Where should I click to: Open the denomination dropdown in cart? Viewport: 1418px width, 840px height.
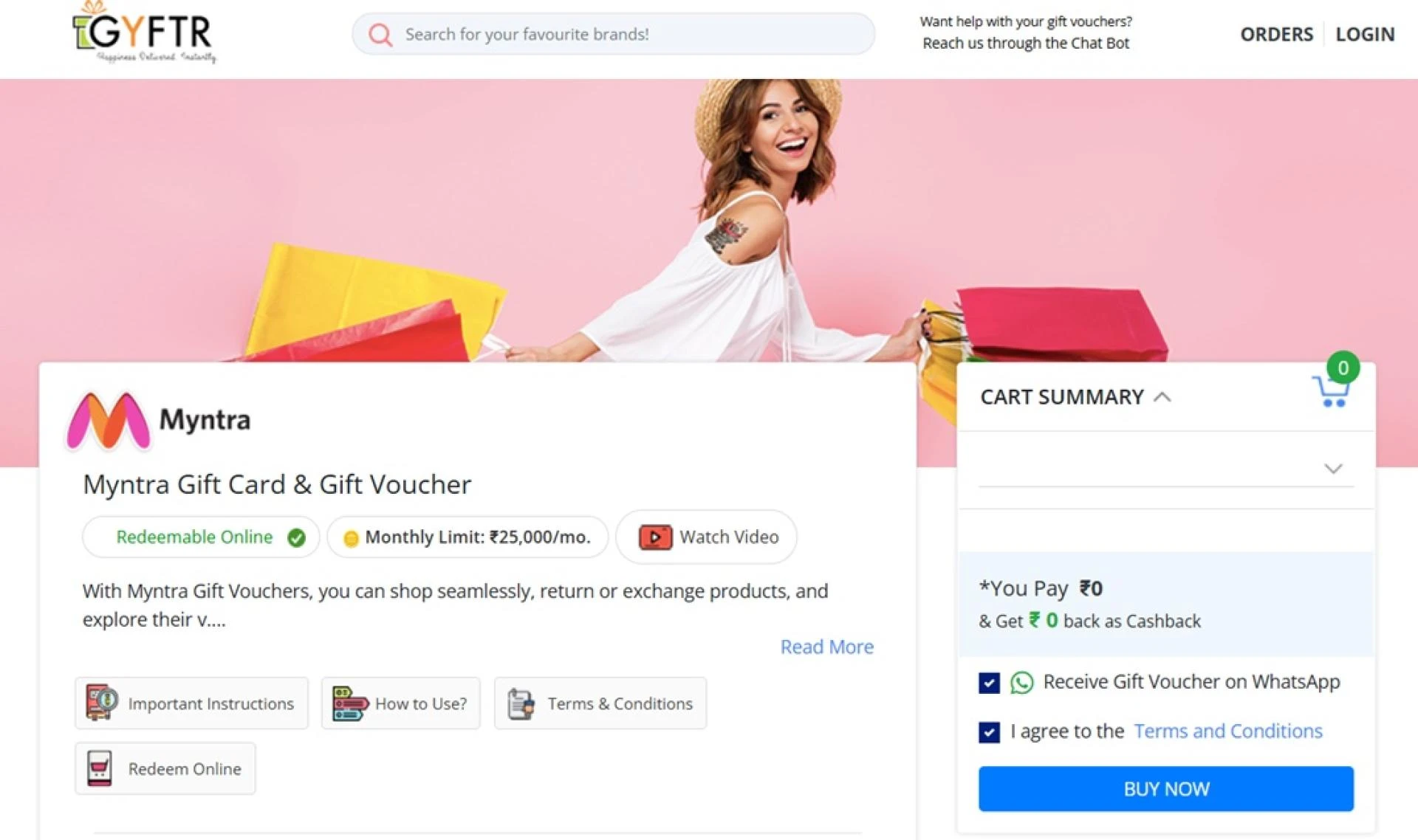tap(1332, 469)
